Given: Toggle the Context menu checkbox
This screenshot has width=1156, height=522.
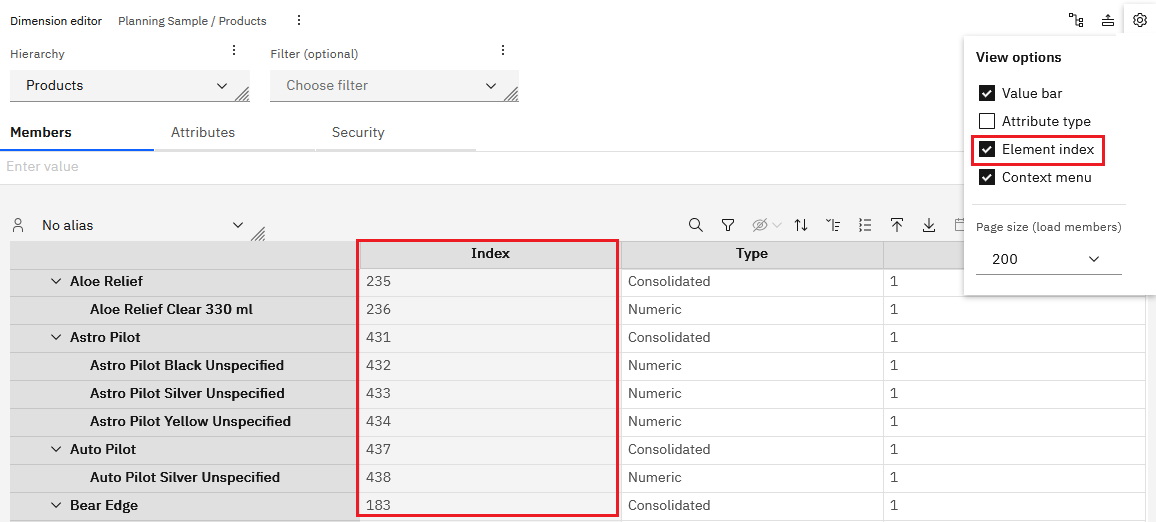Looking at the screenshot, I should click(x=987, y=178).
